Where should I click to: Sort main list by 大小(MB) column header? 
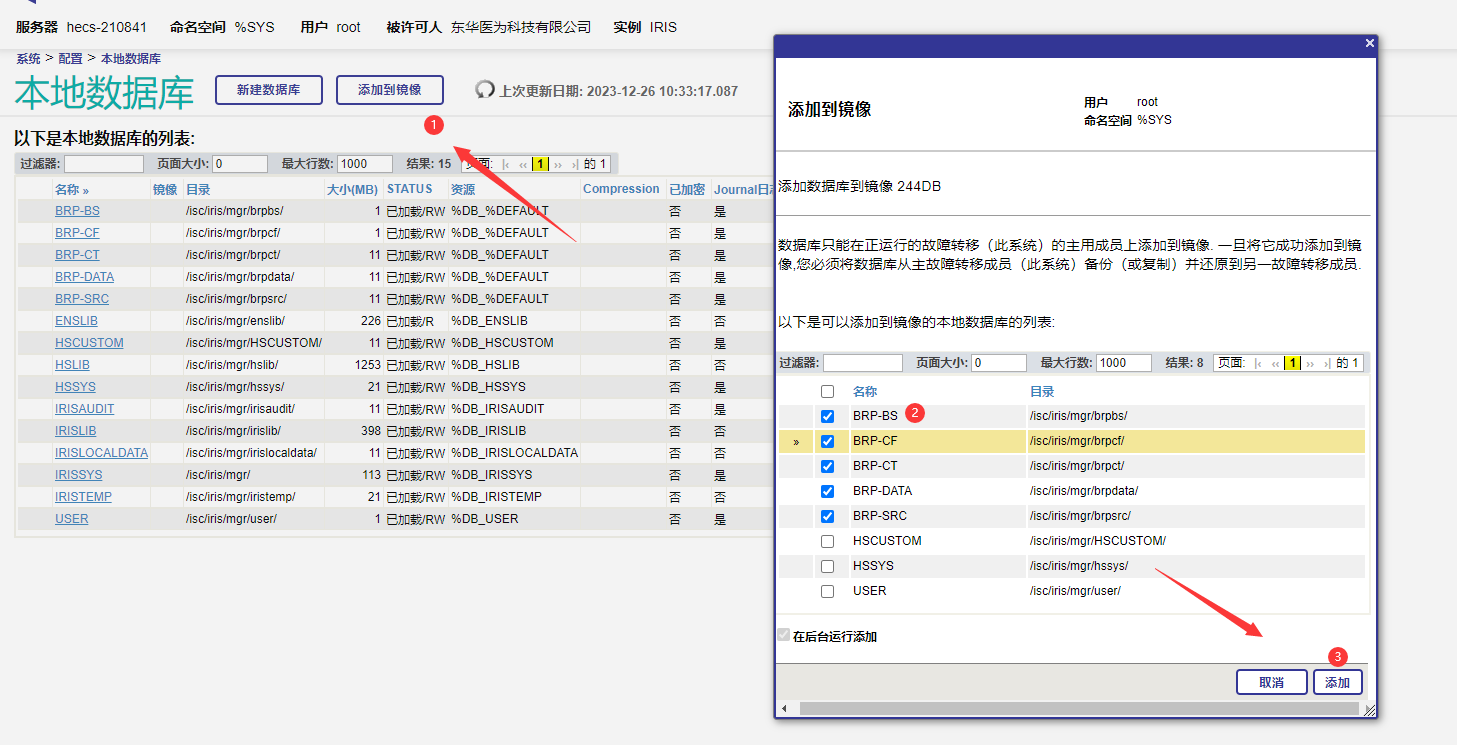click(x=353, y=189)
